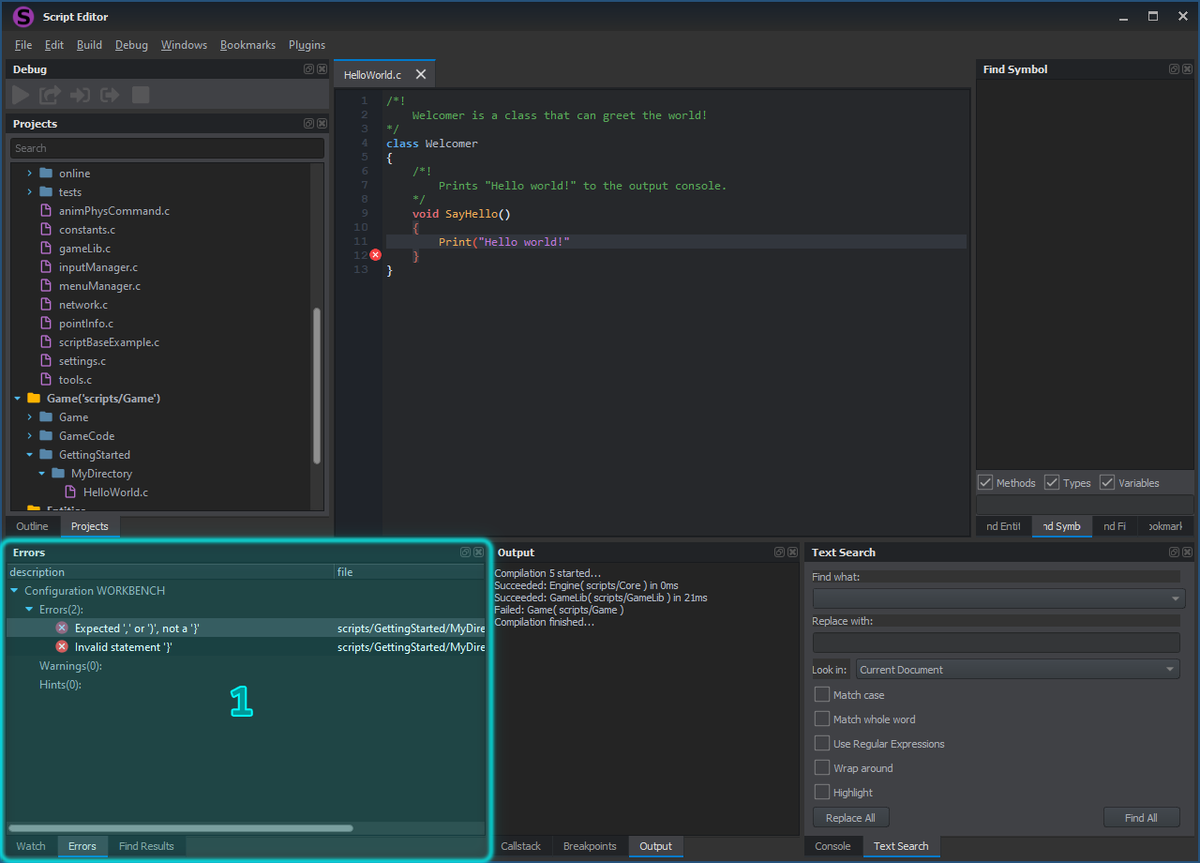Click the error badge on line 12 gutter
The image size is (1200, 863).
tap(375, 255)
